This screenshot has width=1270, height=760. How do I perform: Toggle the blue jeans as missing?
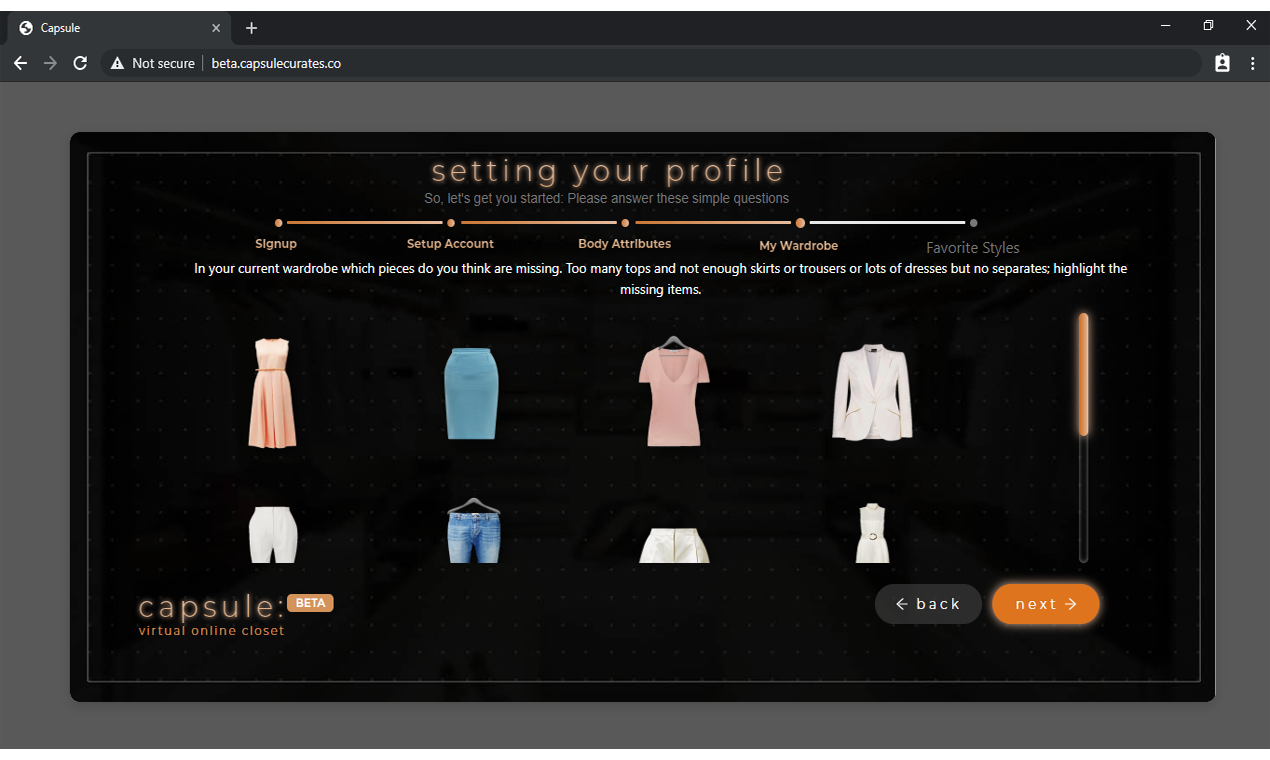[471, 533]
